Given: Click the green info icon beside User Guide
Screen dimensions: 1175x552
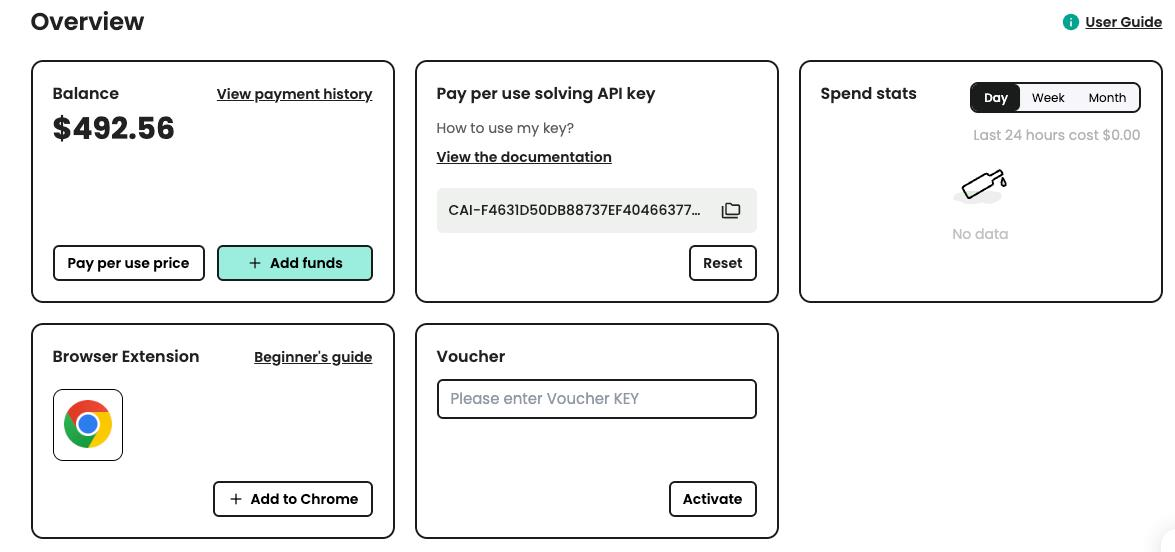Looking at the screenshot, I should [1071, 22].
